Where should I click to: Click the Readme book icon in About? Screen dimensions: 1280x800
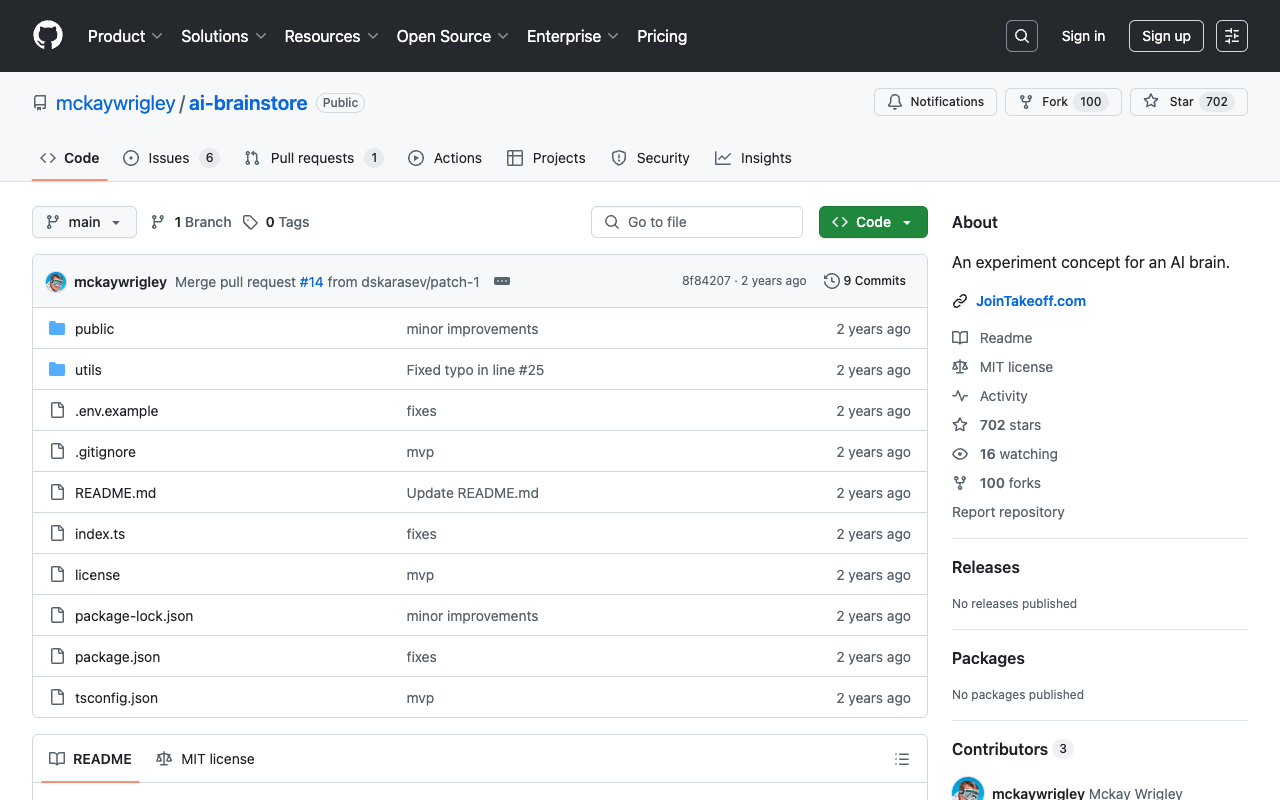tap(960, 338)
